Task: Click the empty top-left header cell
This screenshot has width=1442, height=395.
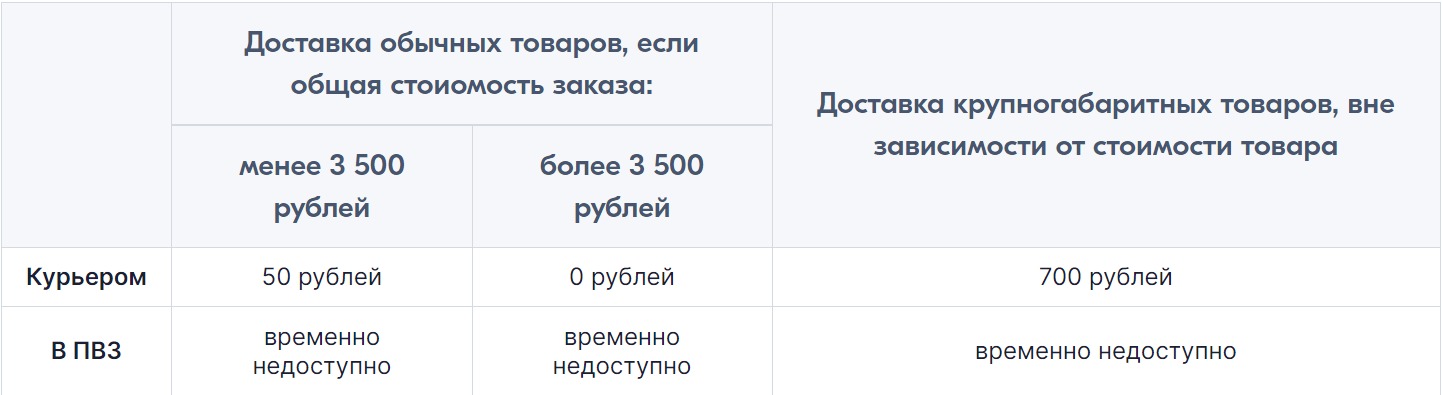Action: [86, 125]
